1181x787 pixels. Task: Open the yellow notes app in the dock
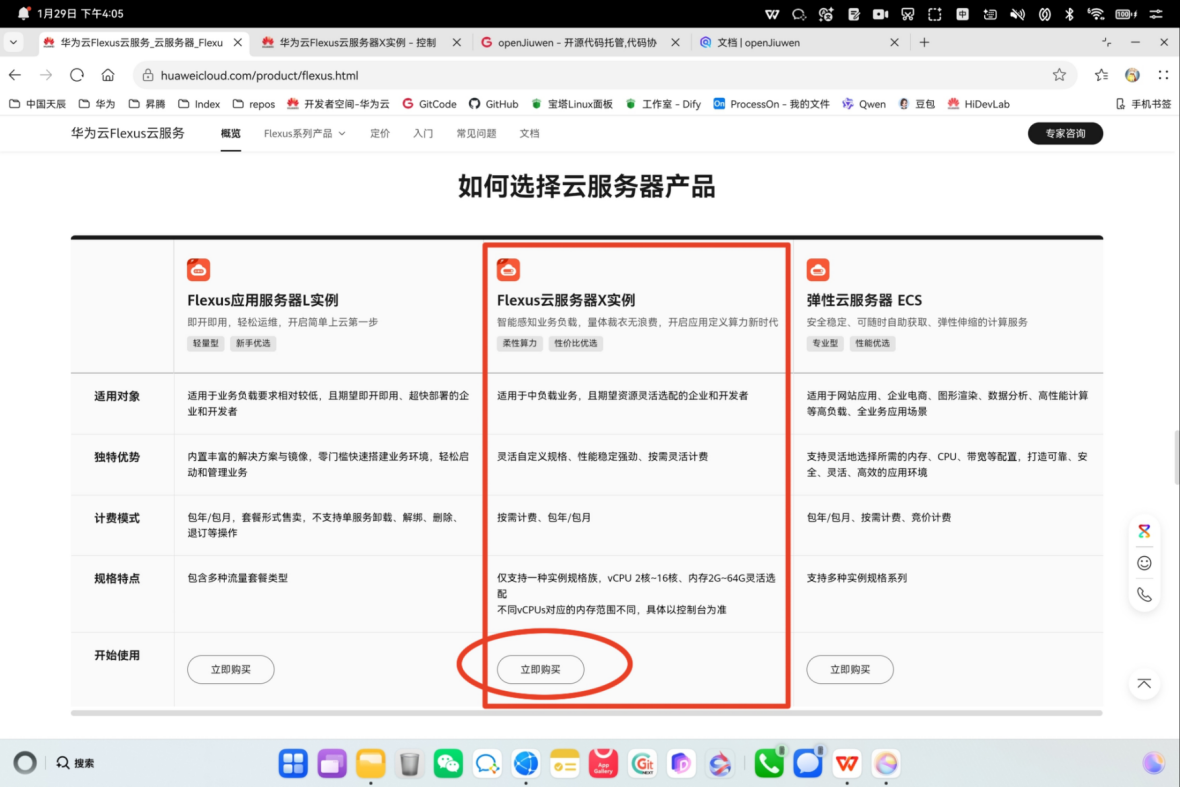click(x=565, y=763)
